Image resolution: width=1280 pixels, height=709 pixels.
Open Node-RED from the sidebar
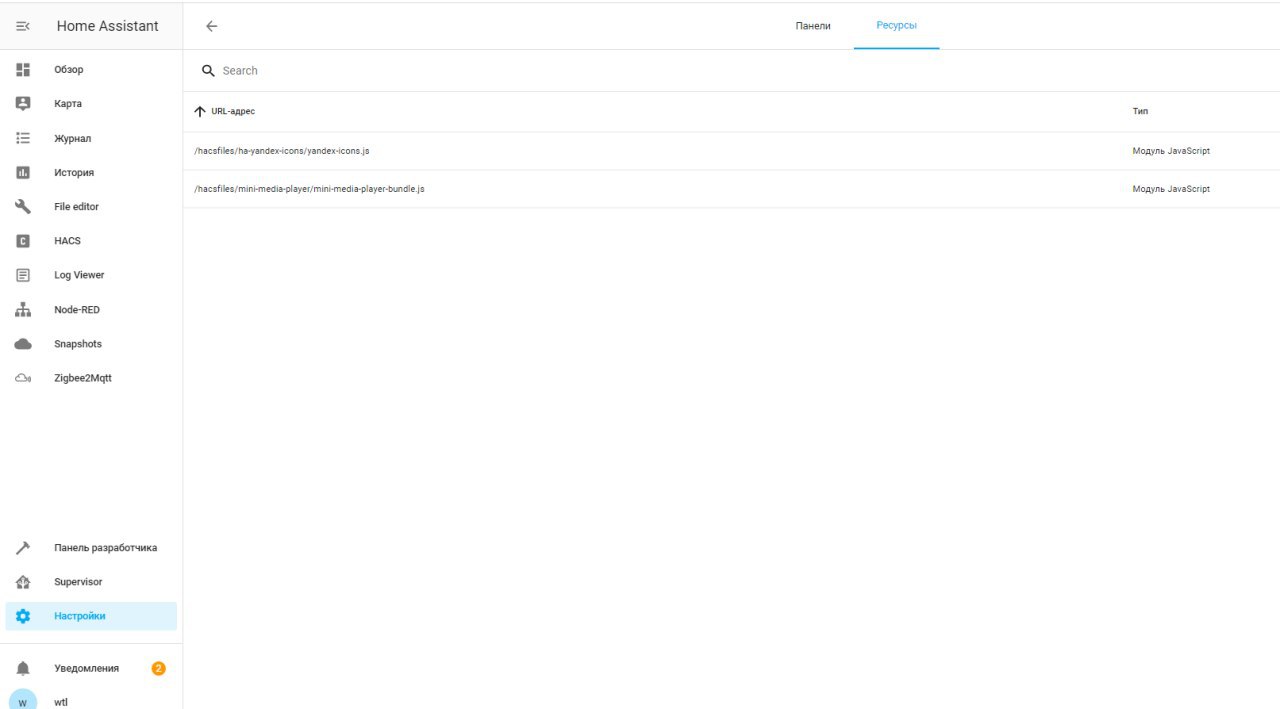tap(91, 309)
